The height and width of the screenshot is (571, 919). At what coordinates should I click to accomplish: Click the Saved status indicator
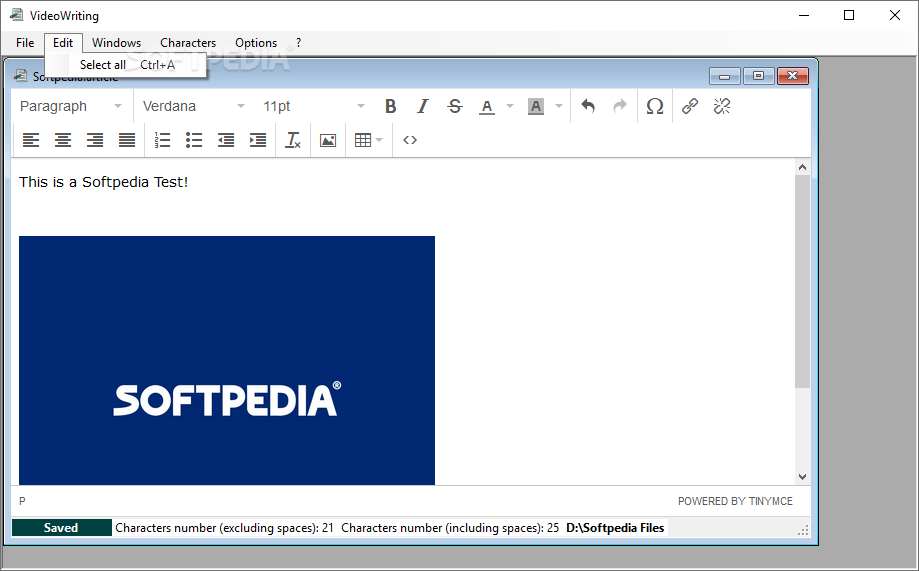tap(61, 528)
